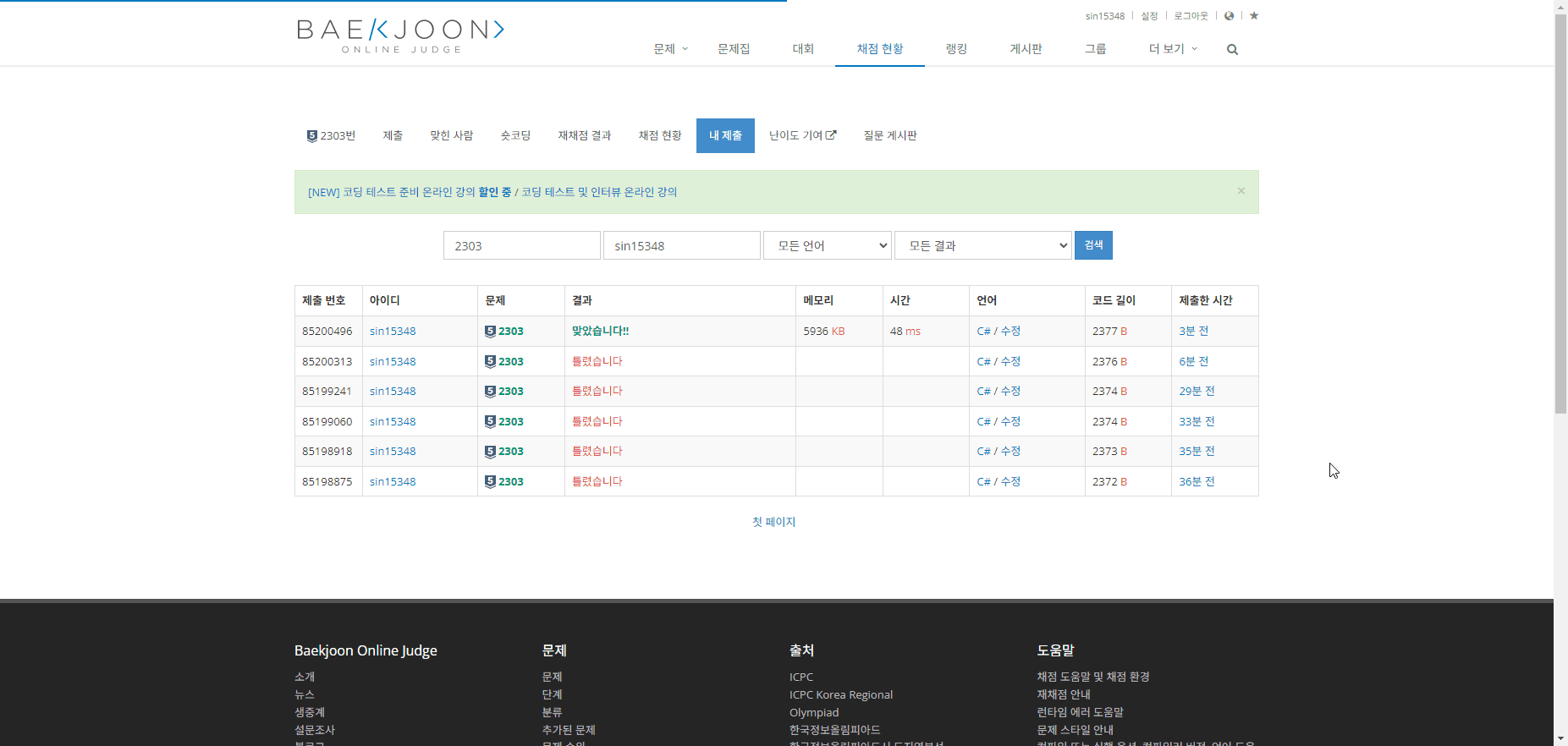Screen dimensions: 1568x746
Task: Switch to the 채점 현황 sub-tab
Action: (660, 135)
